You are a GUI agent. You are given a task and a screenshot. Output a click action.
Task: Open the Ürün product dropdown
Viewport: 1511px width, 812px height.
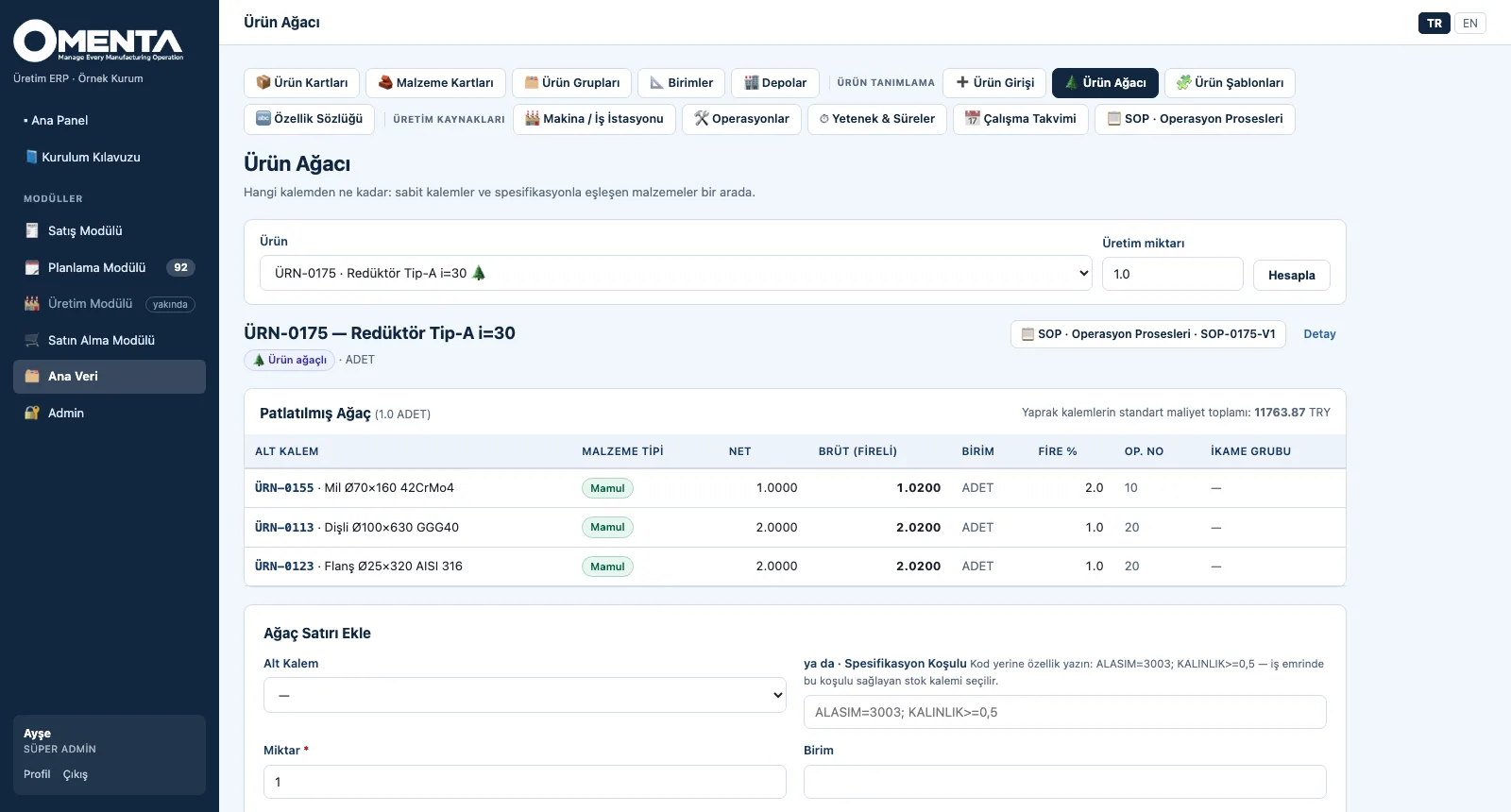point(676,273)
